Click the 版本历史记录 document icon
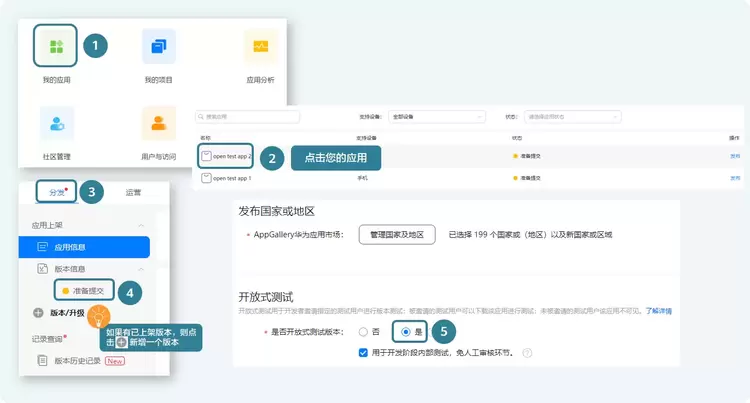The image size is (750, 403). click(41, 360)
